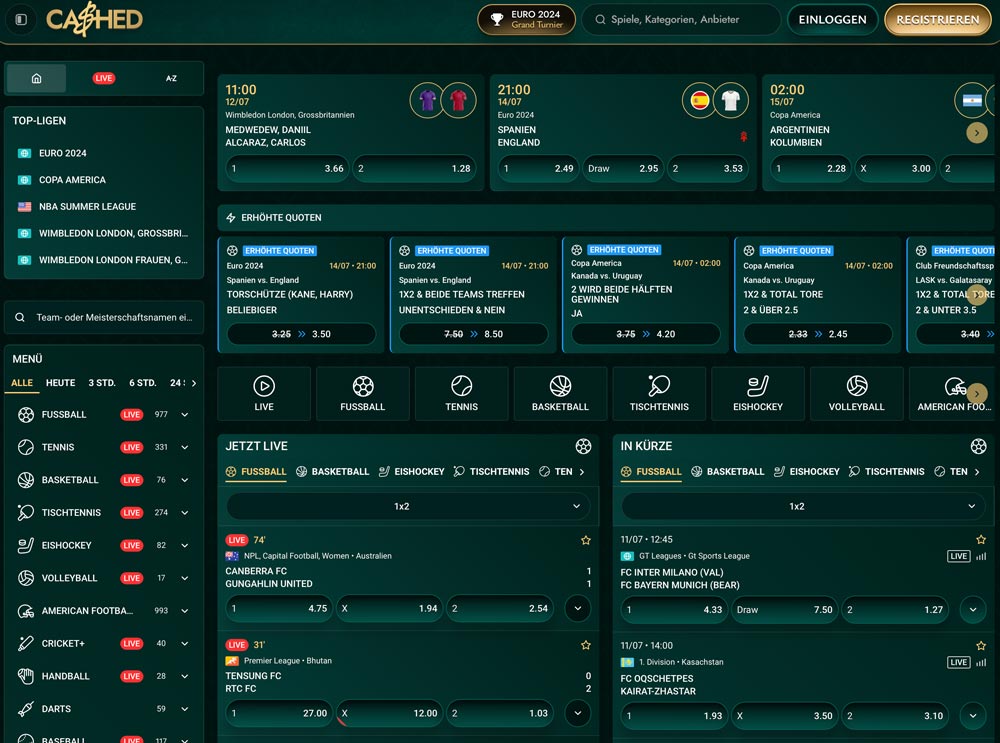Select the HEUTE time filter tab

coord(61,383)
